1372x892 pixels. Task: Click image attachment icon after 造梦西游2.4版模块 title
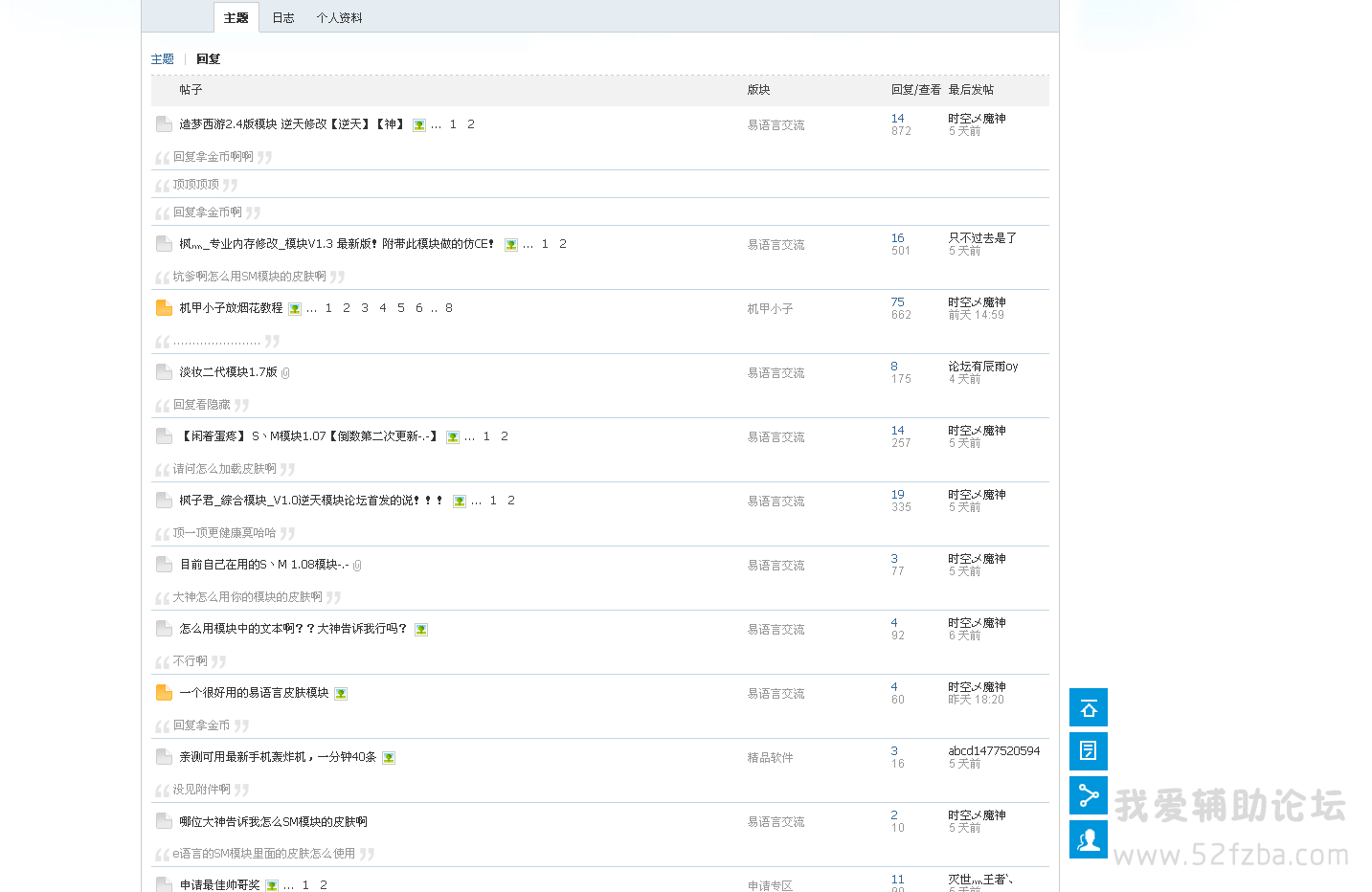[x=419, y=125]
